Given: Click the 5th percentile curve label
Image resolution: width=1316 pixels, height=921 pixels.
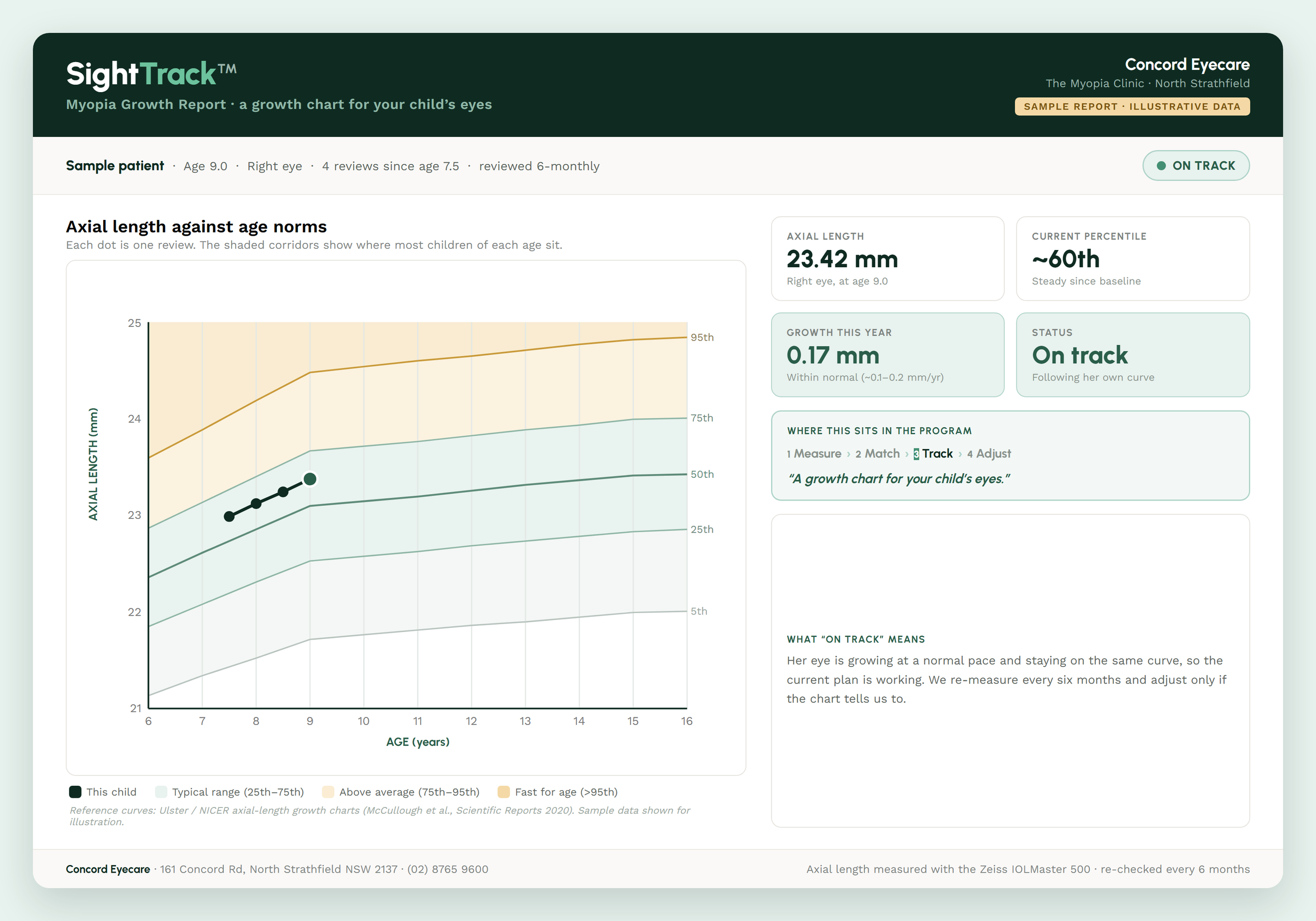Looking at the screenshot, I should [699, 611].
